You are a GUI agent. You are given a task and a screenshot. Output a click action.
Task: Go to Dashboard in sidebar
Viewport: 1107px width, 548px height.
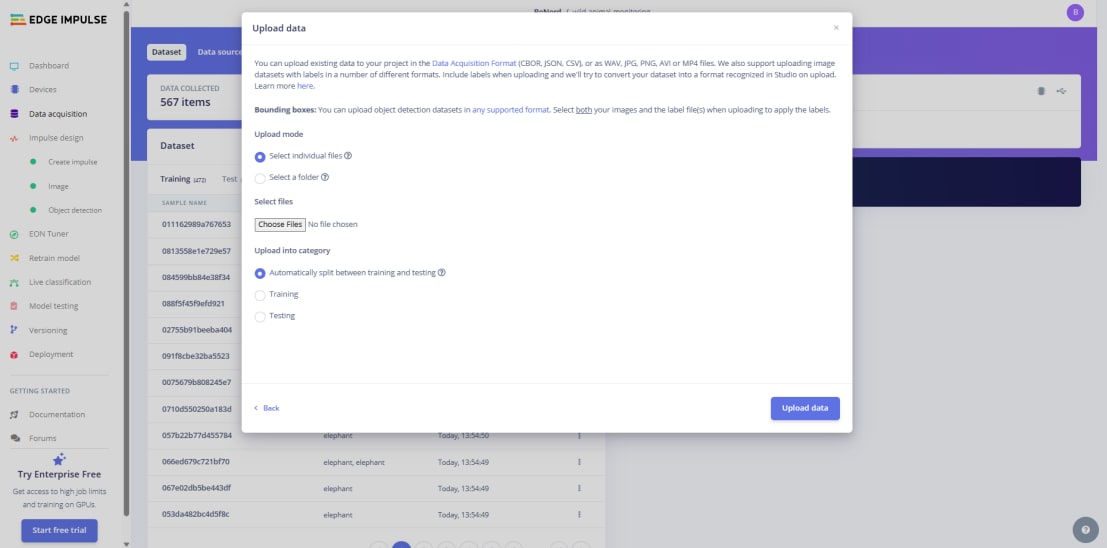pos(49,66)
